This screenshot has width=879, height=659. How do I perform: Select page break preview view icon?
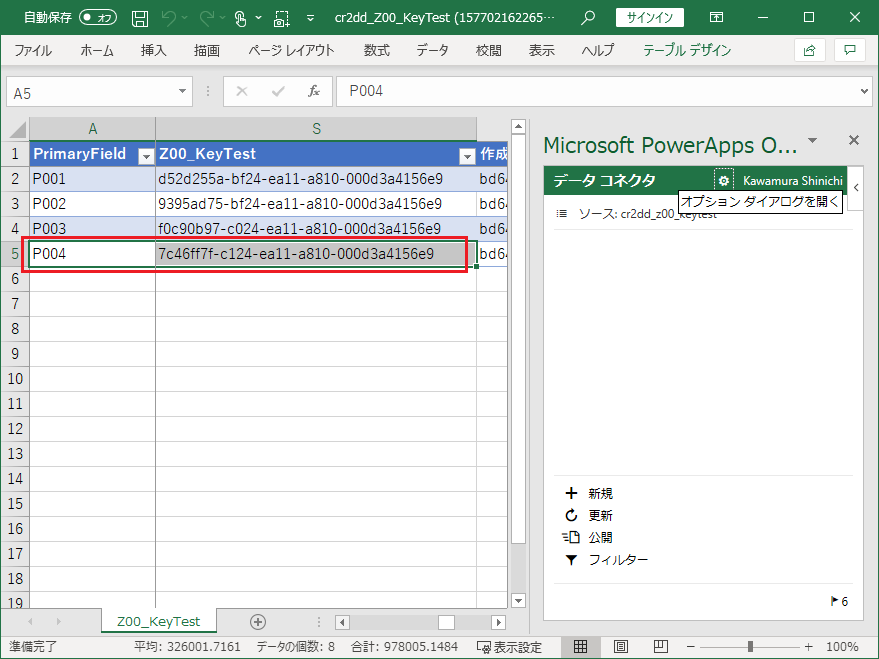coord(661,647)
